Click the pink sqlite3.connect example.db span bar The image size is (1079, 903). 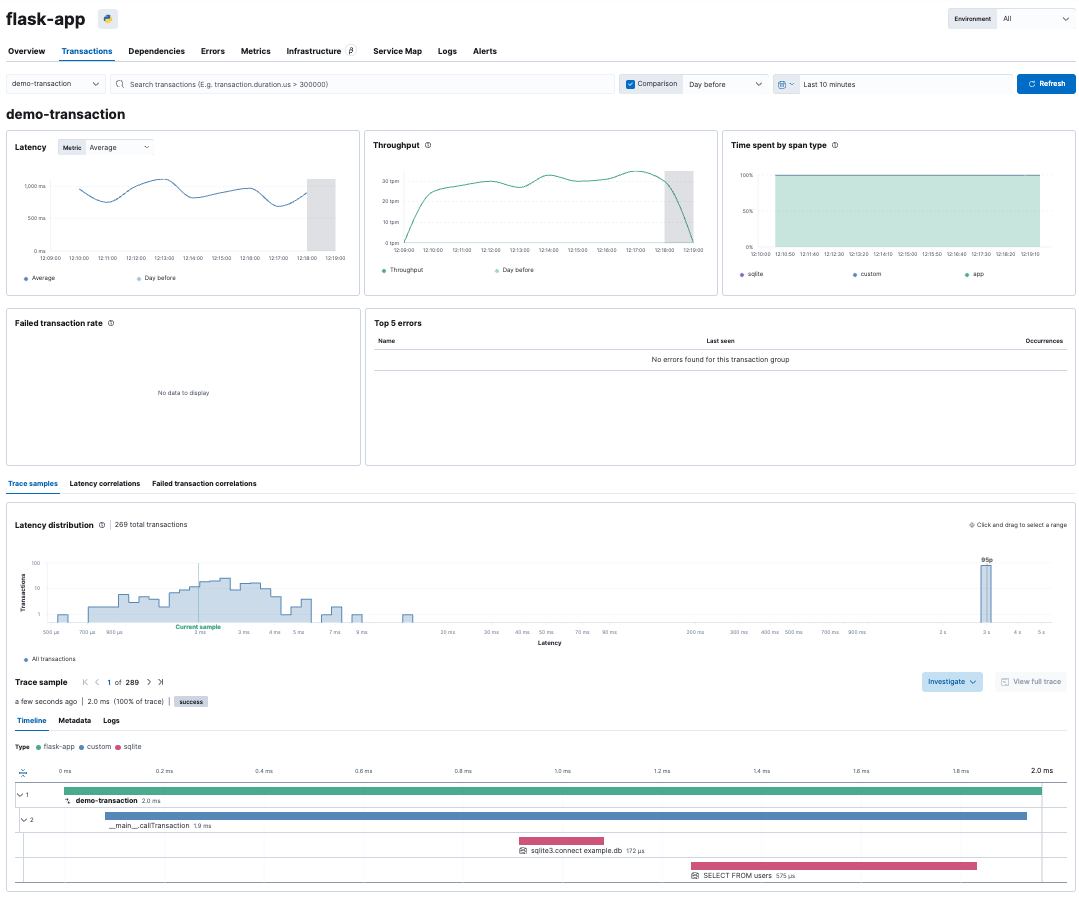pyautogui.click(x=561, y=841)
